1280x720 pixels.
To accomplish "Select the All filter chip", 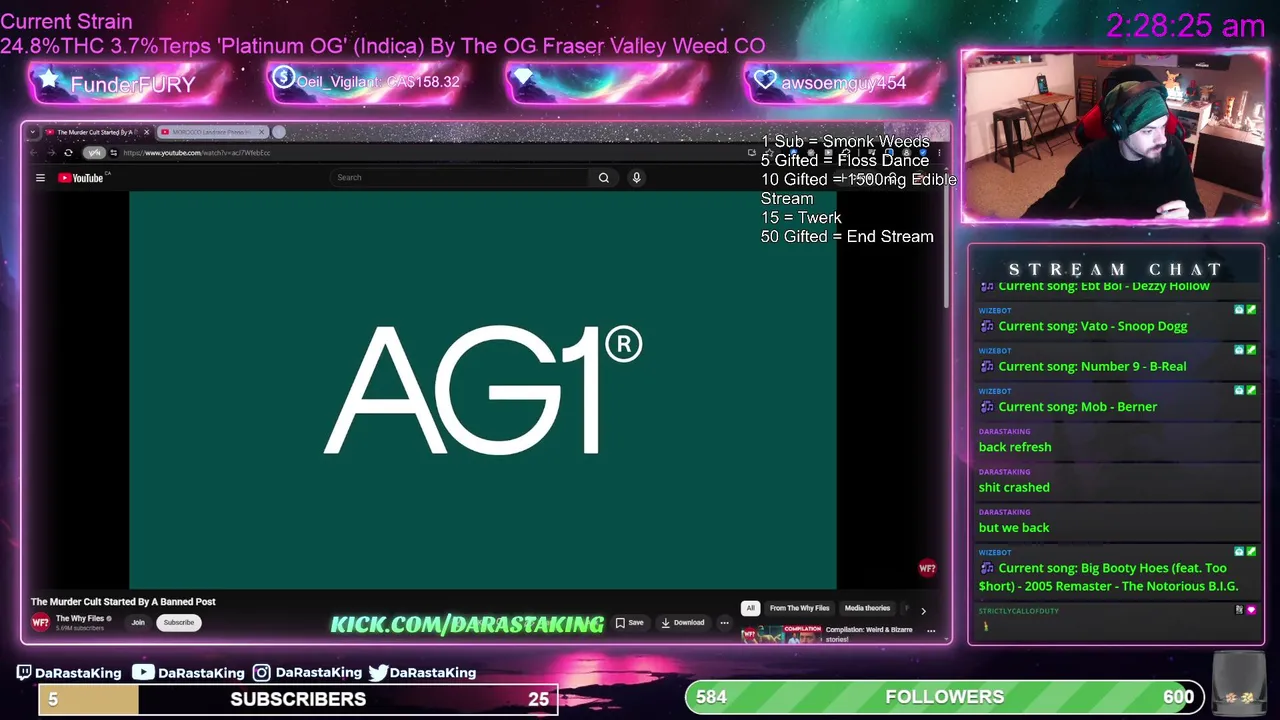I will [750, 608].
